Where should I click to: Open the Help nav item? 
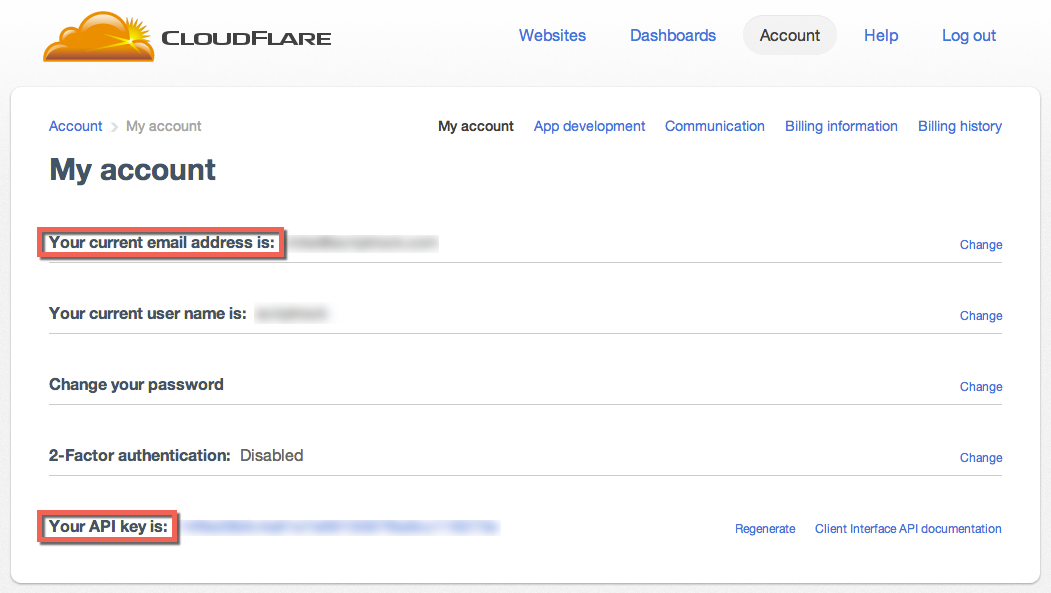[x=881, y=36]
